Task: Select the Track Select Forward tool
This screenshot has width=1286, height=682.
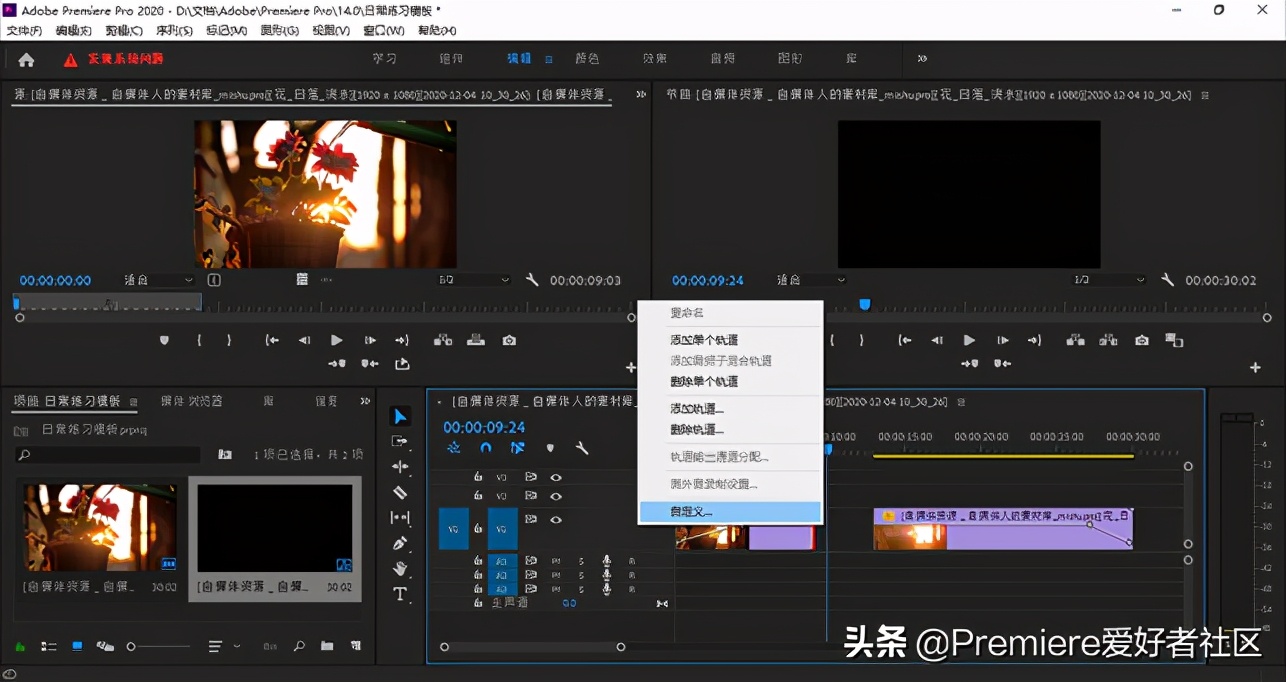Action: (x=400, y=441)
